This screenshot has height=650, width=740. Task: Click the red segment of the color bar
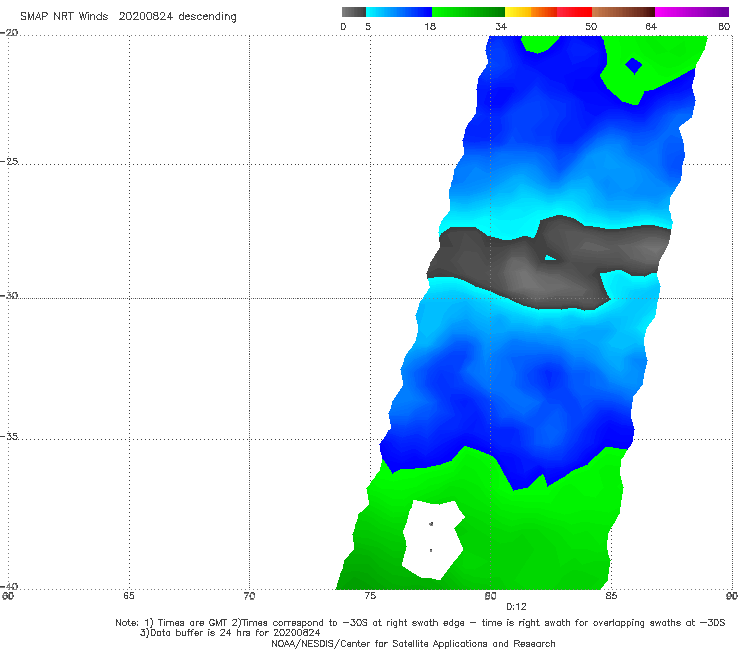pyautogui.click(x=574, y=12)
